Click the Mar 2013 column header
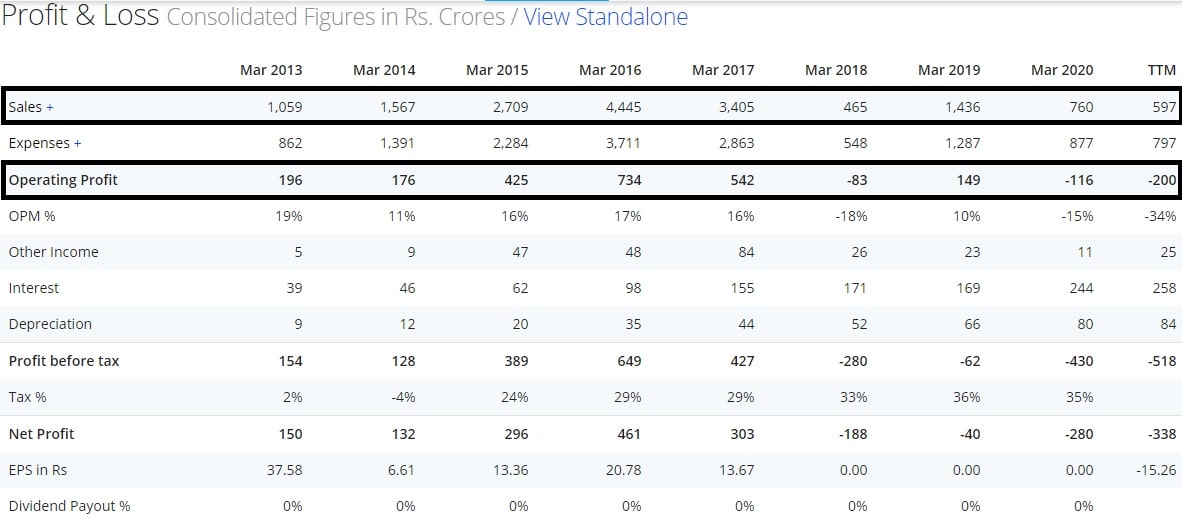 (x=271, y=70)
